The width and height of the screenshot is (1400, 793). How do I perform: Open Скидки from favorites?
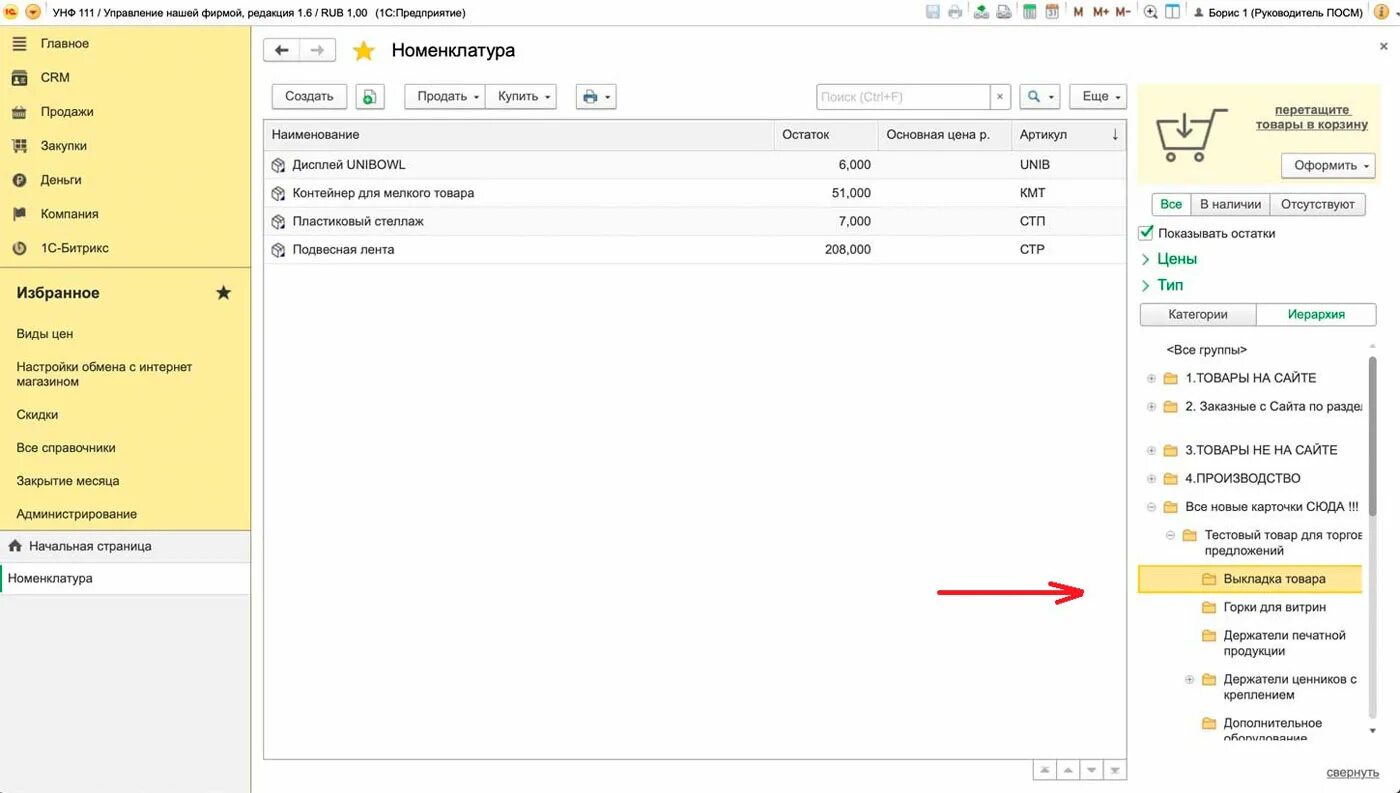[37, 415]
